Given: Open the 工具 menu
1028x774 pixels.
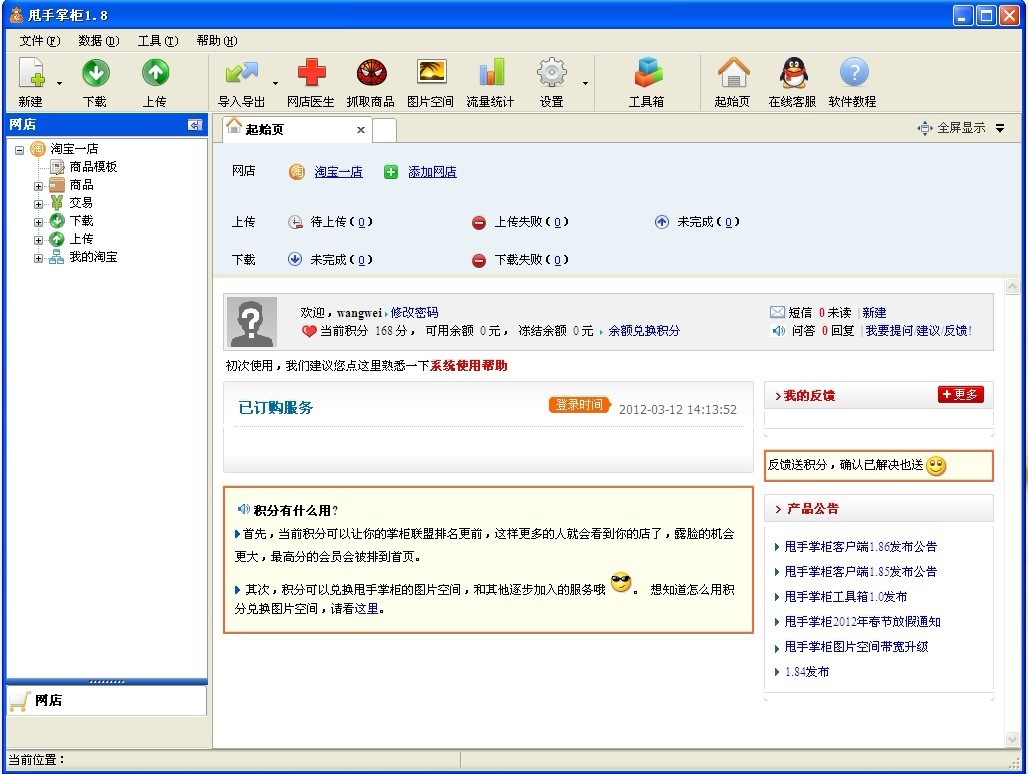Looking at the screenshot, I should 157,41.
